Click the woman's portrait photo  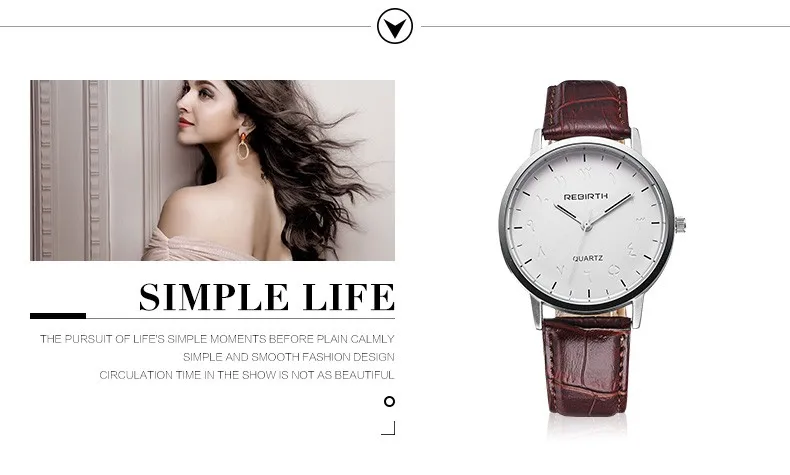point(212,170)
